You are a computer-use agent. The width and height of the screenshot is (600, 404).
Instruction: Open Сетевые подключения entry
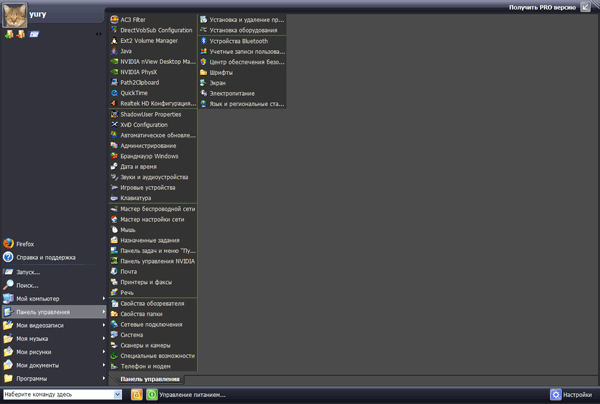tap(153, 324)
